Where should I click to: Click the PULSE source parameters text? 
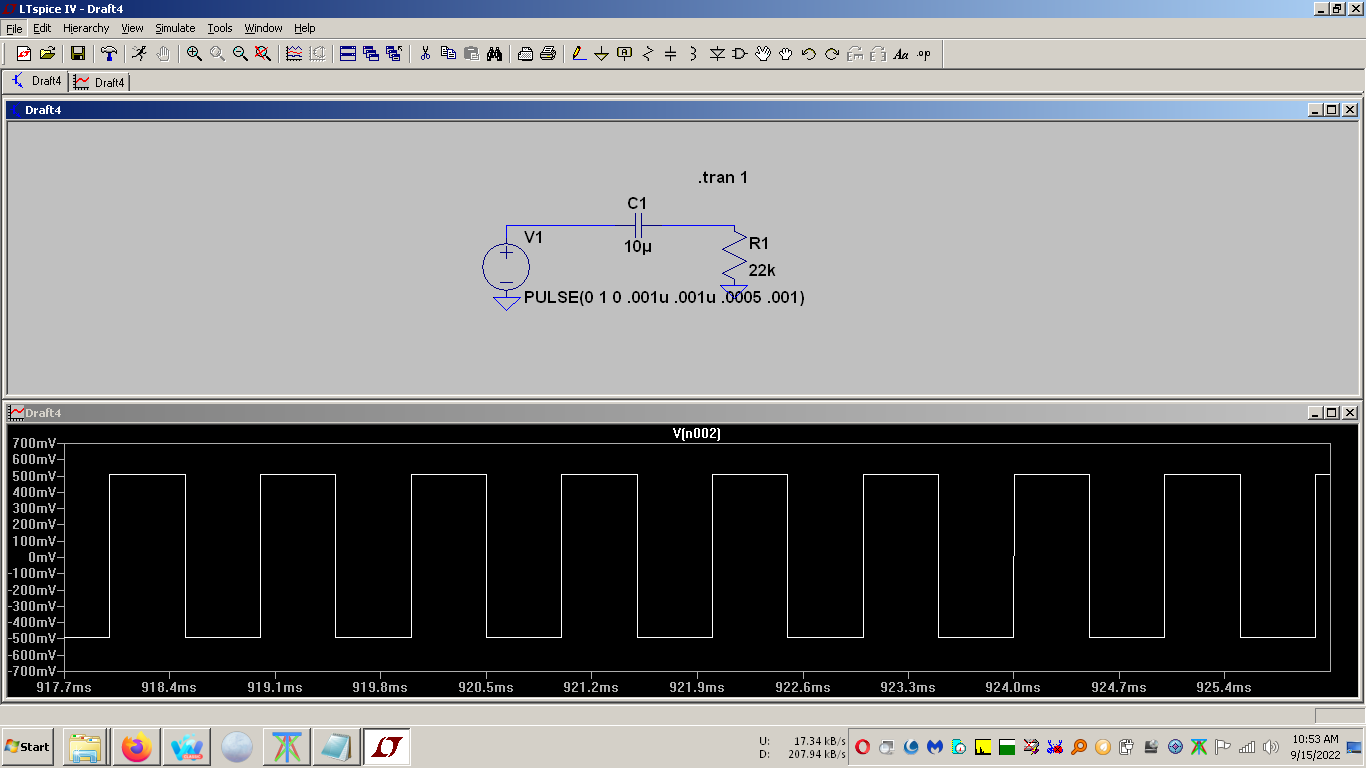pyautogui.click(x=664, y=298)
